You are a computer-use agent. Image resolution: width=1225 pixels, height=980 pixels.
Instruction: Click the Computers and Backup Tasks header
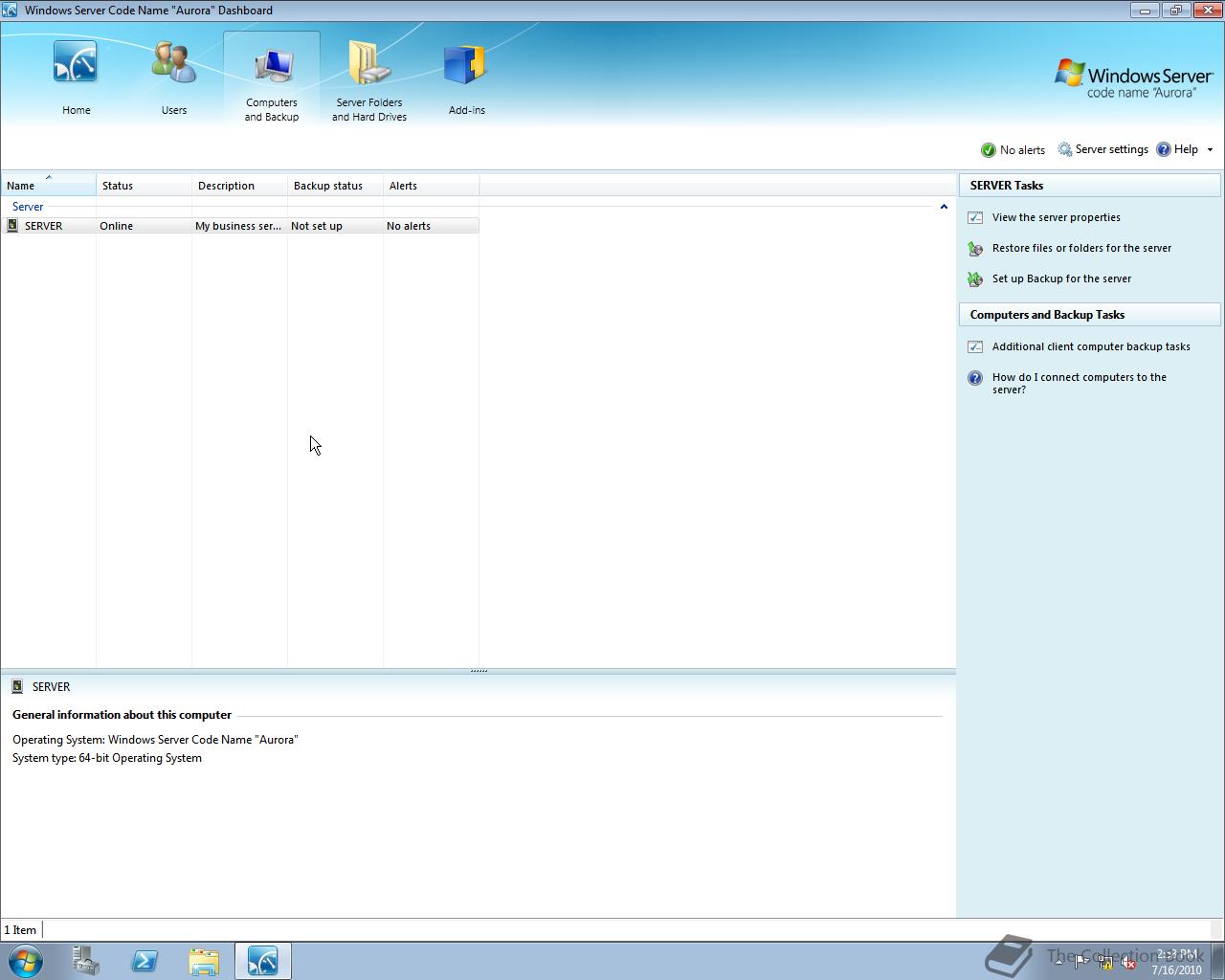[x=1090, y=315]
